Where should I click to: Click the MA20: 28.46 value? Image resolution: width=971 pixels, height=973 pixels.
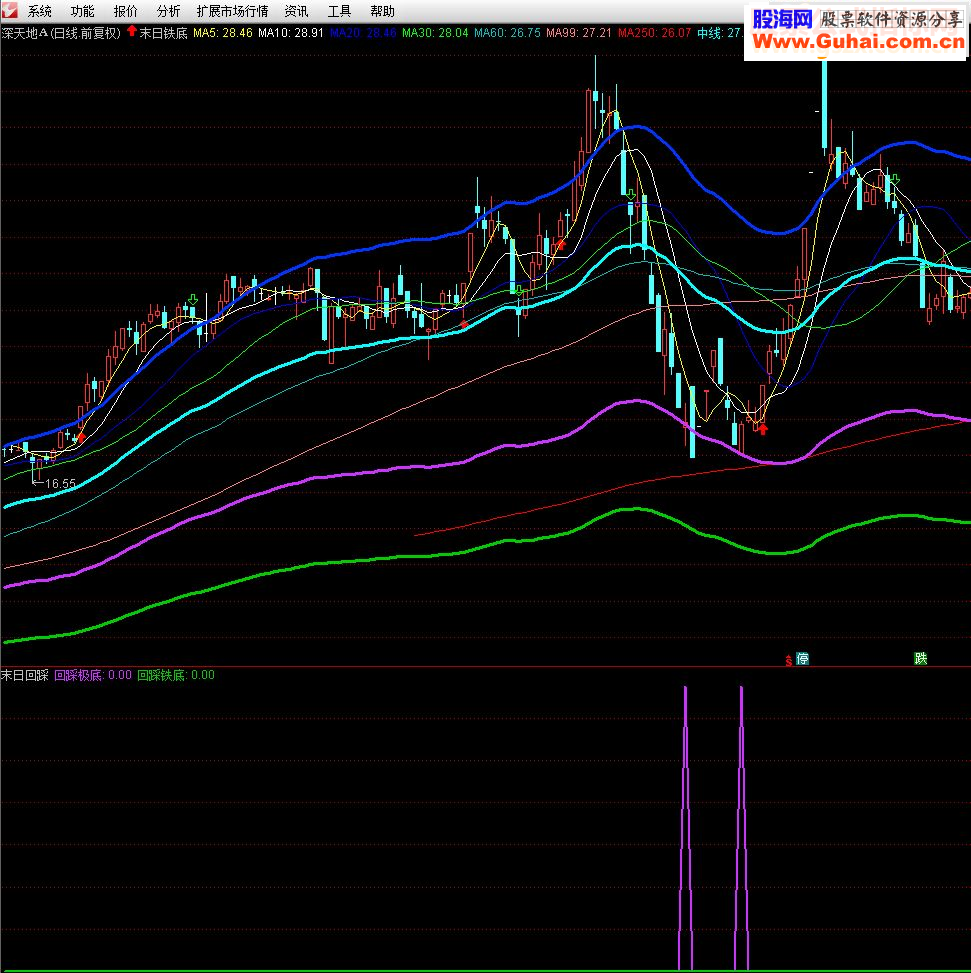tap(363, 33)
